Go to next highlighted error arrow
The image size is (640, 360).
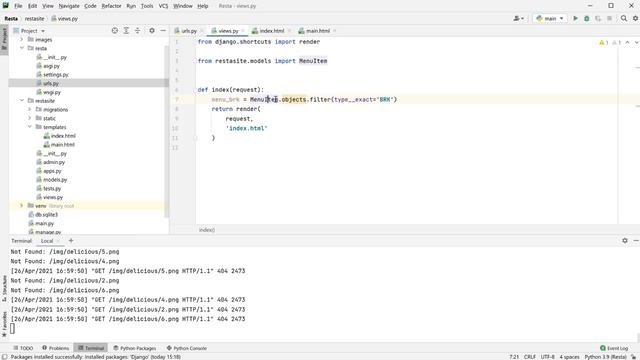(x=636, y=42)
